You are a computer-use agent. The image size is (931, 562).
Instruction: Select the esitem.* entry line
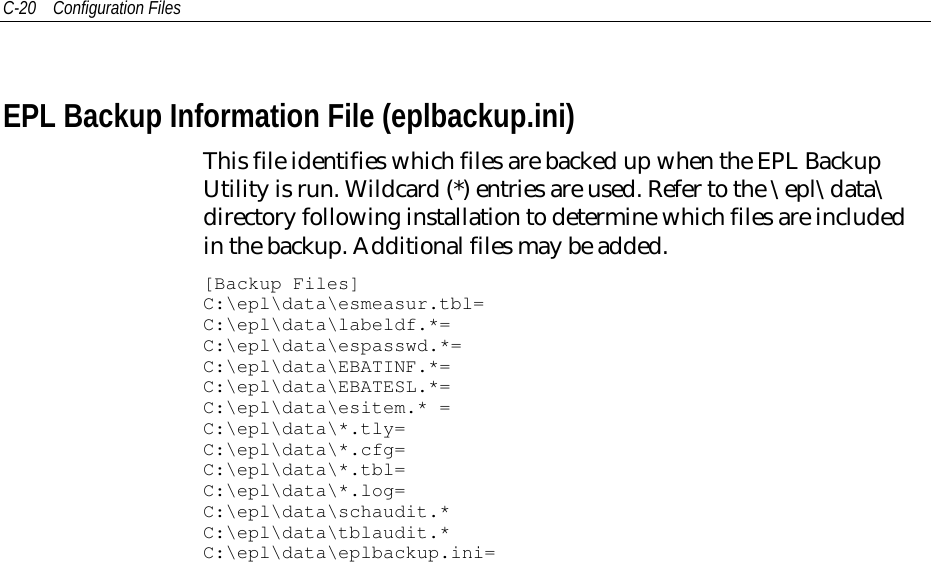coord(327,408)
